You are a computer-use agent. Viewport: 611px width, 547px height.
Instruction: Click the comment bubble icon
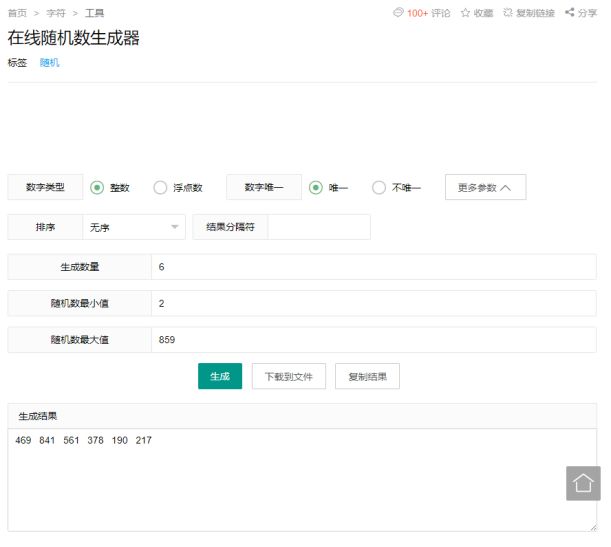pos(398,12)
